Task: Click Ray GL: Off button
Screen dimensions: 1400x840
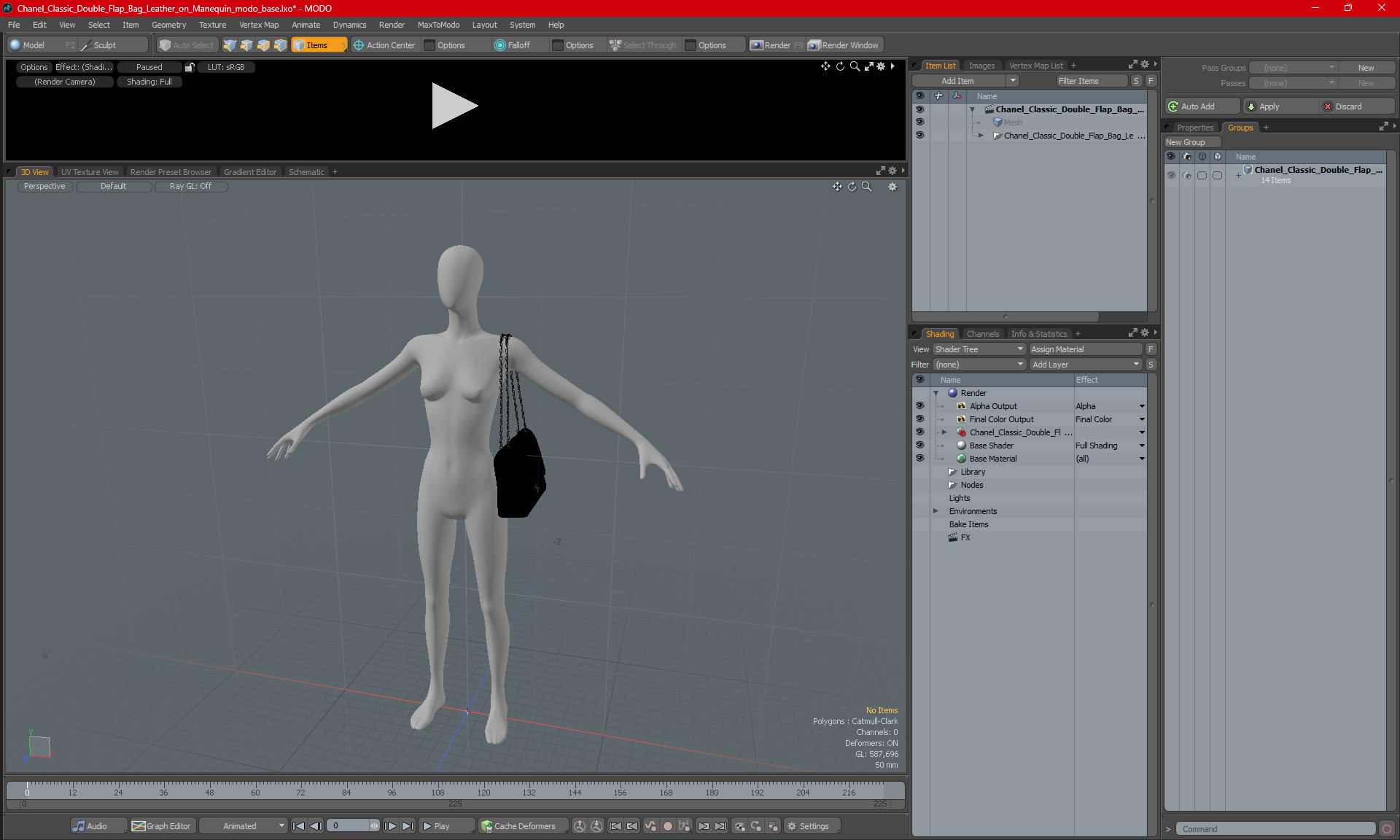Action: (x=190, y=187)
